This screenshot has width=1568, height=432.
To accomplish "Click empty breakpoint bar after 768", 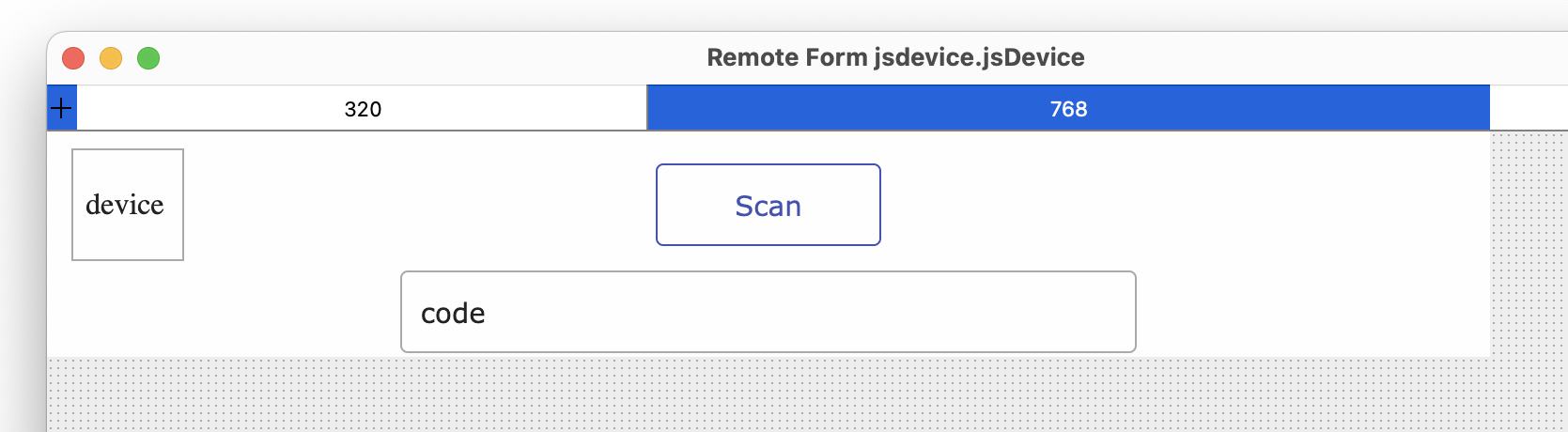I will click(x=1529, y=108).
